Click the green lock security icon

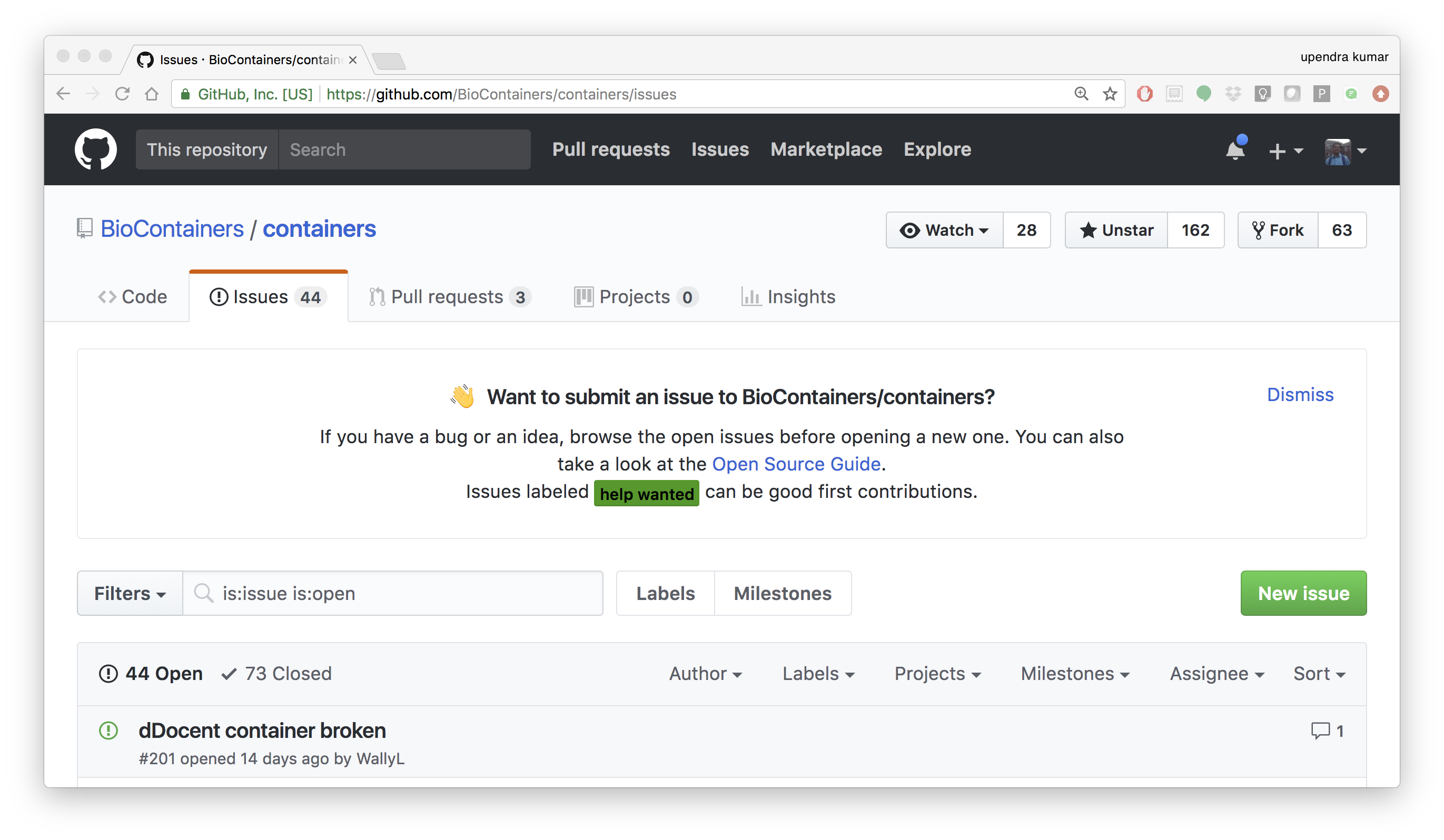click(185, 94)
